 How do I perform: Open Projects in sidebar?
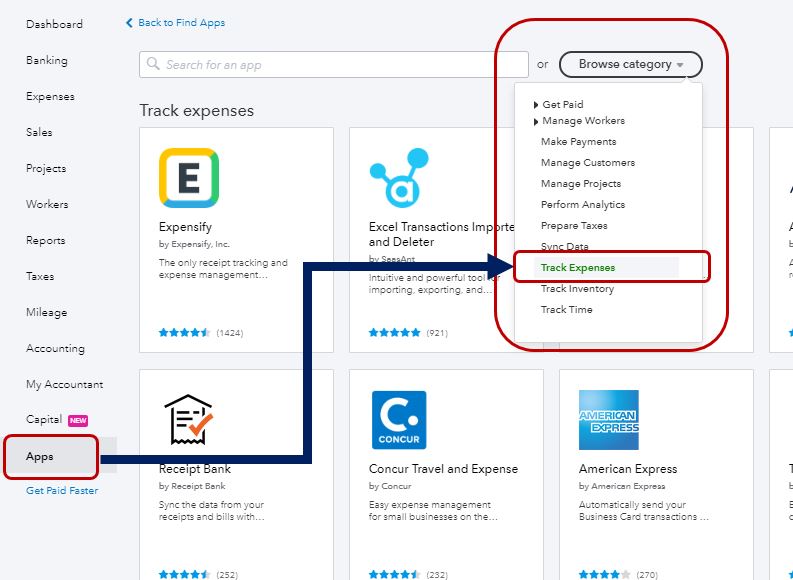coord(46,168)
